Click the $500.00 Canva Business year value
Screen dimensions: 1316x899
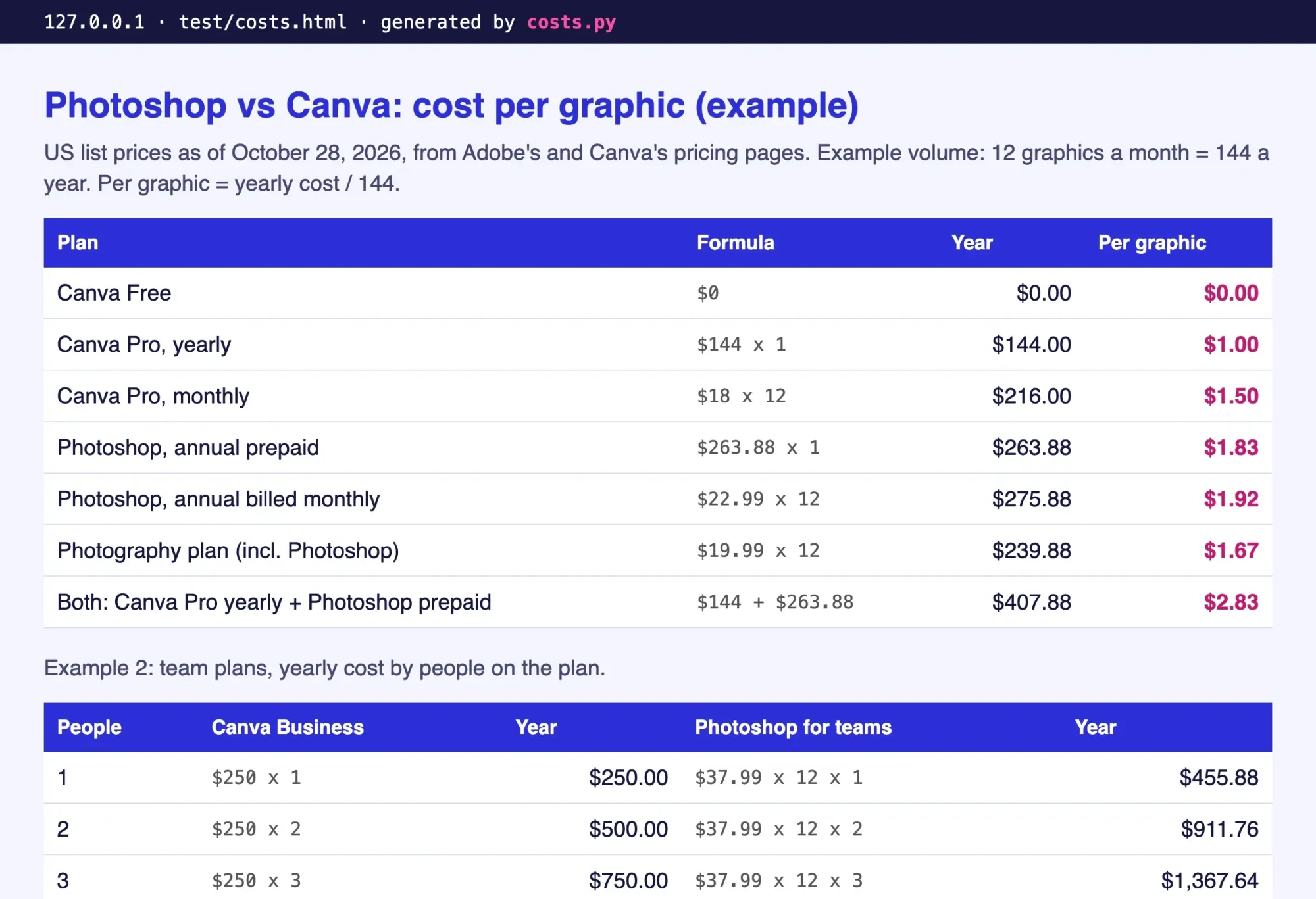(x=628, y=829)
